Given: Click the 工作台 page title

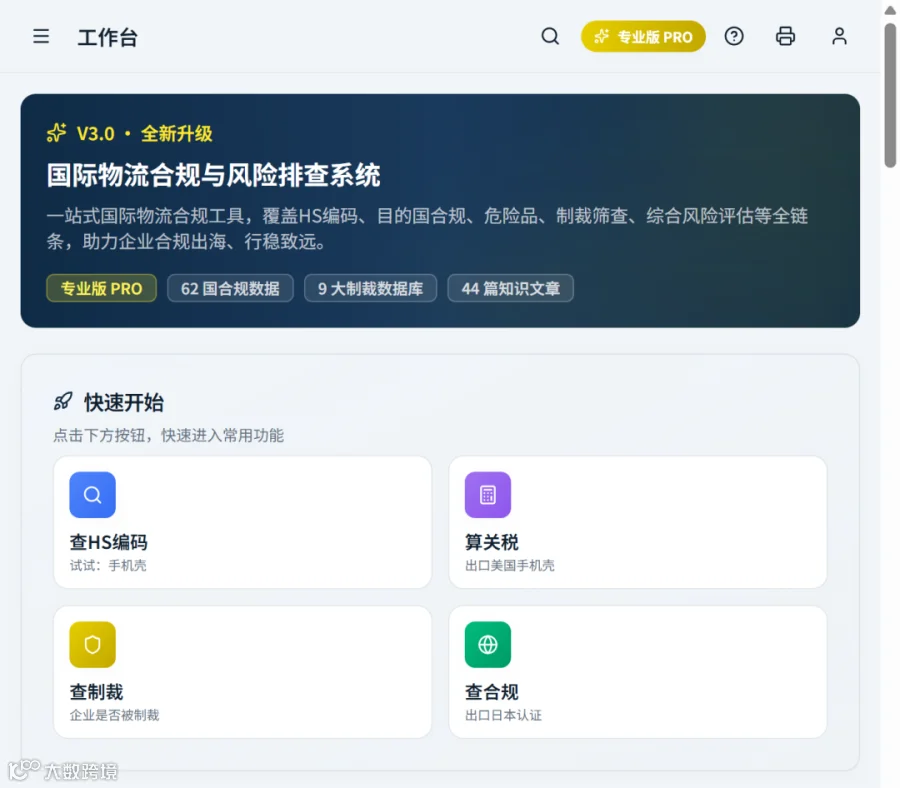Looking at the screenshot, I should 107,37.
